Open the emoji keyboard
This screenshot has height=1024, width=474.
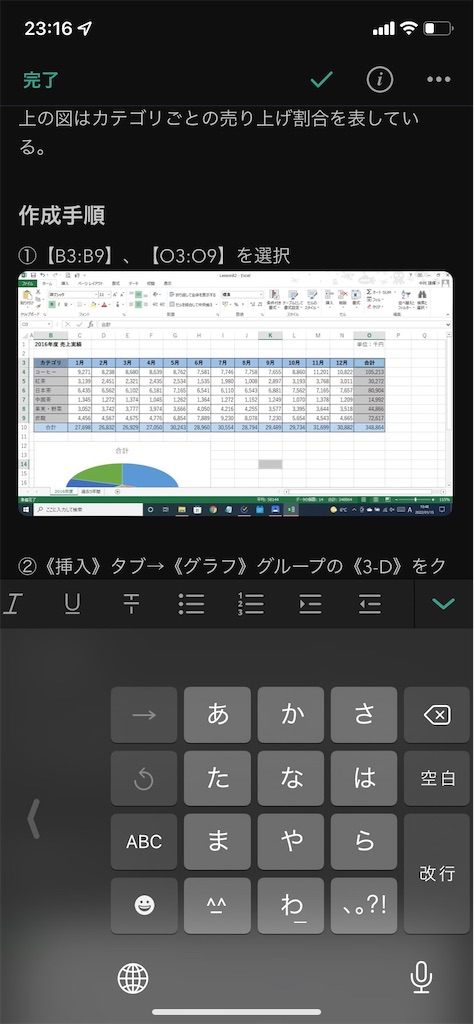(144, 905)
